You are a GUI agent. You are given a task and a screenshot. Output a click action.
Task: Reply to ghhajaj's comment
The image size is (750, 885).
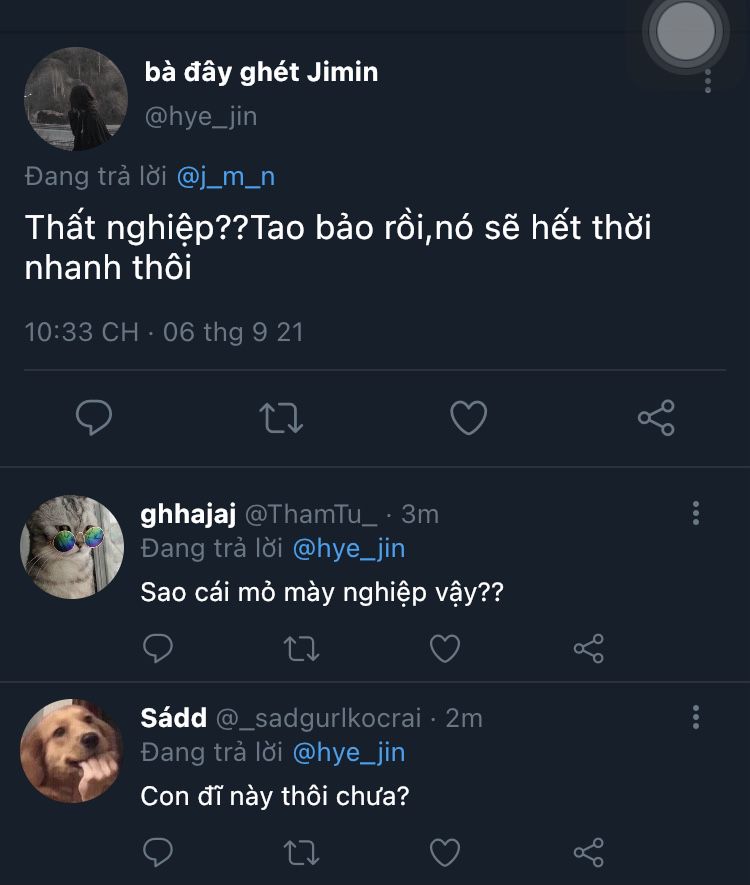(x=159, y=649)
